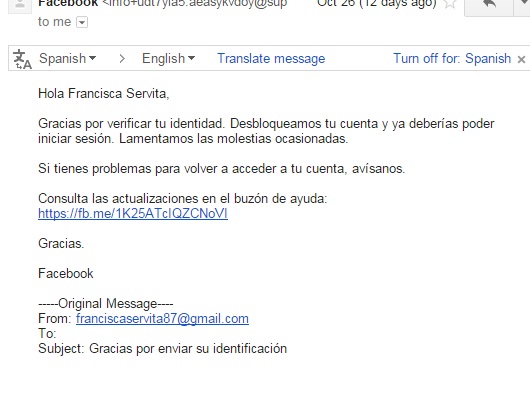
Task: Click the translate icon in translation bar
Action: tap(22, 59)
